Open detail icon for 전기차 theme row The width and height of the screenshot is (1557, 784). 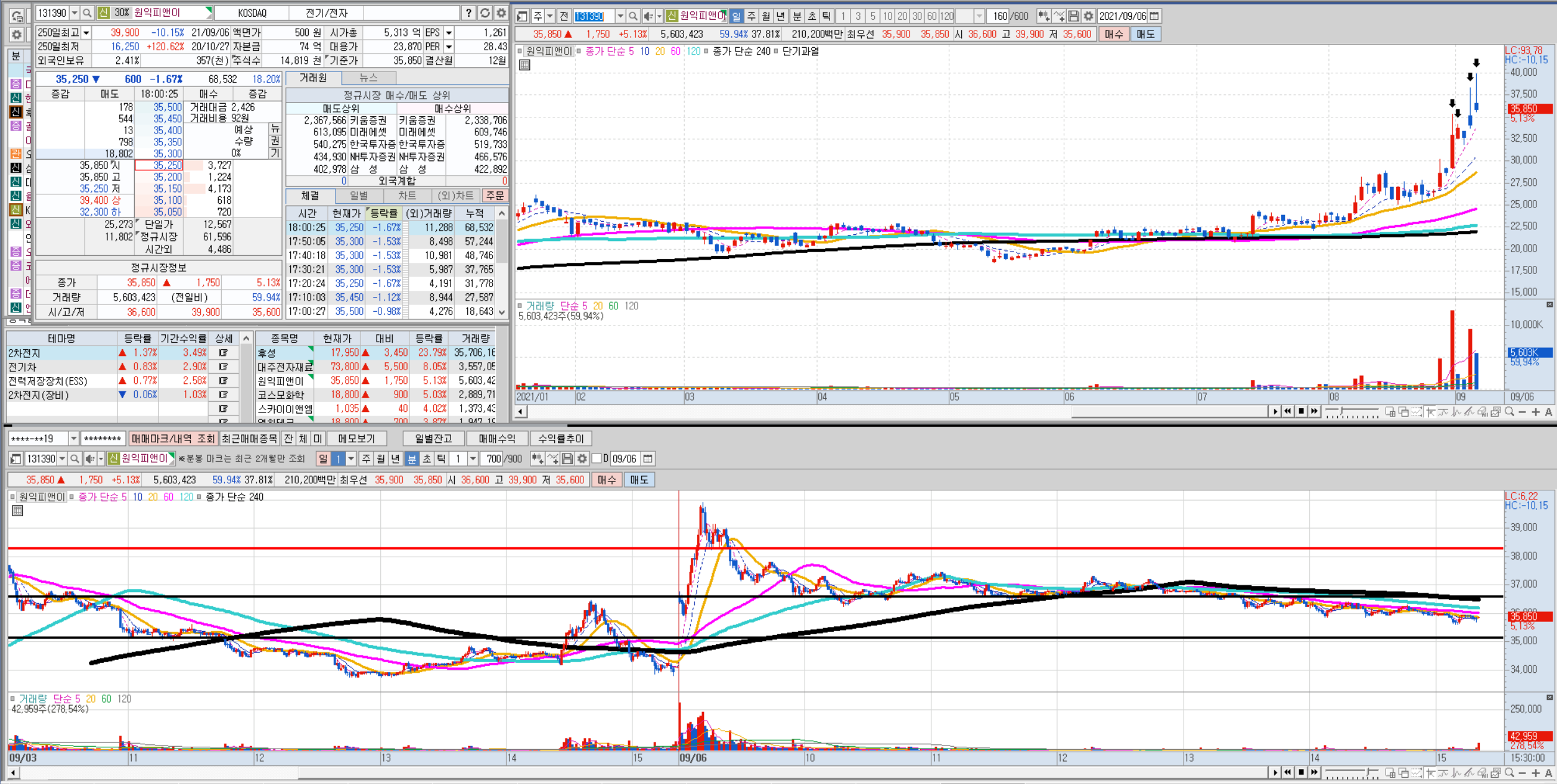222,367
